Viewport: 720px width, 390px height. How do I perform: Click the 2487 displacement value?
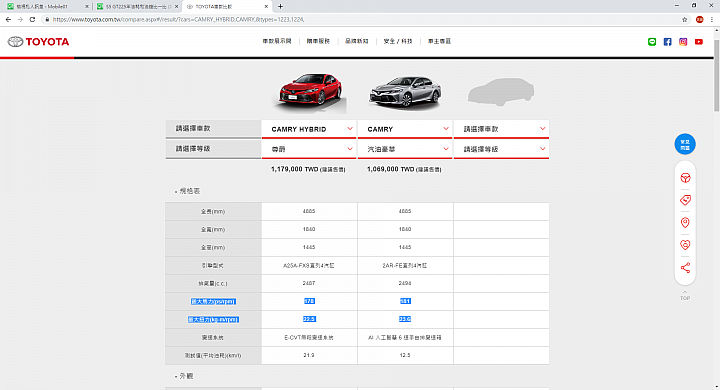pyautogui.click(x=309, y=283)
